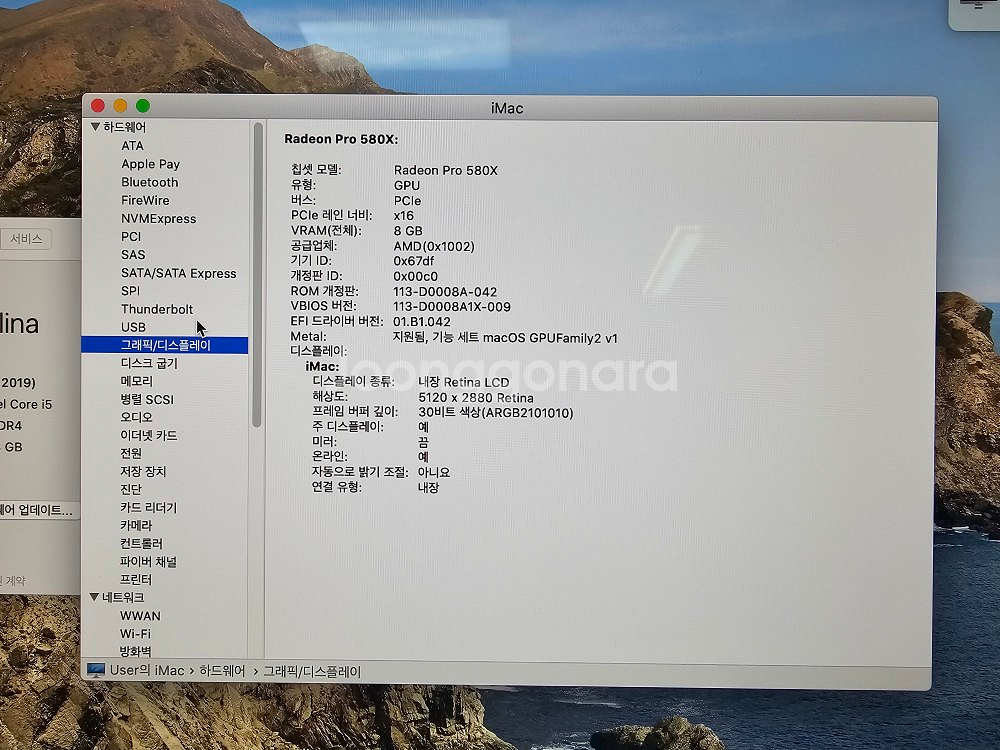Click 하드웨어 in the bottom path bar
This screenshot has height=750, width=1000.
[x=222, y=671]
